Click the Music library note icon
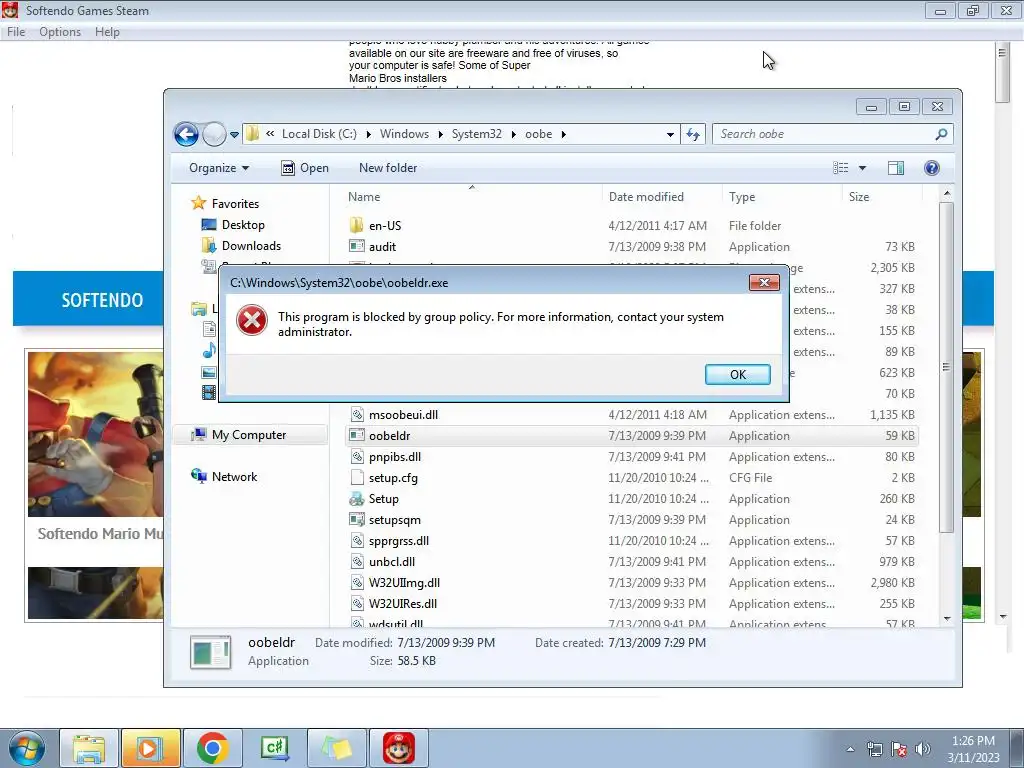 pyautogui.click(x=209, y=351)
